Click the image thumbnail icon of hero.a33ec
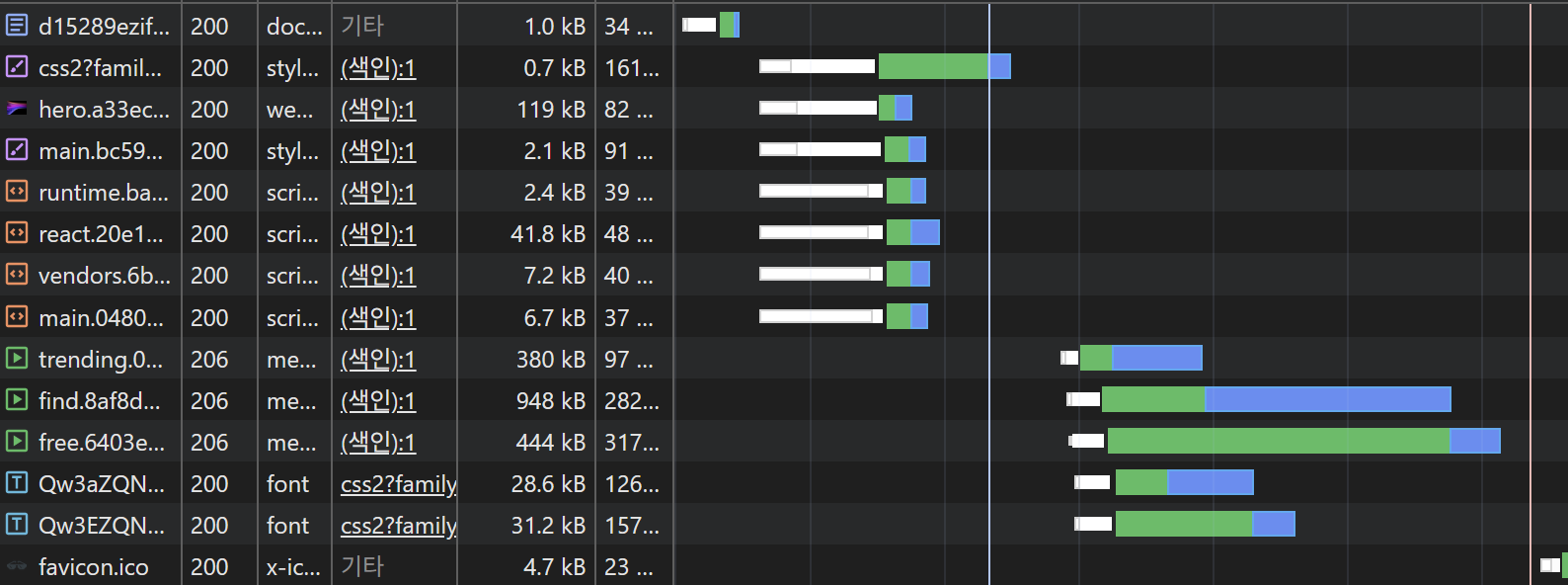Viewport: 1568px width, 585px height. [x=17, y=108]
